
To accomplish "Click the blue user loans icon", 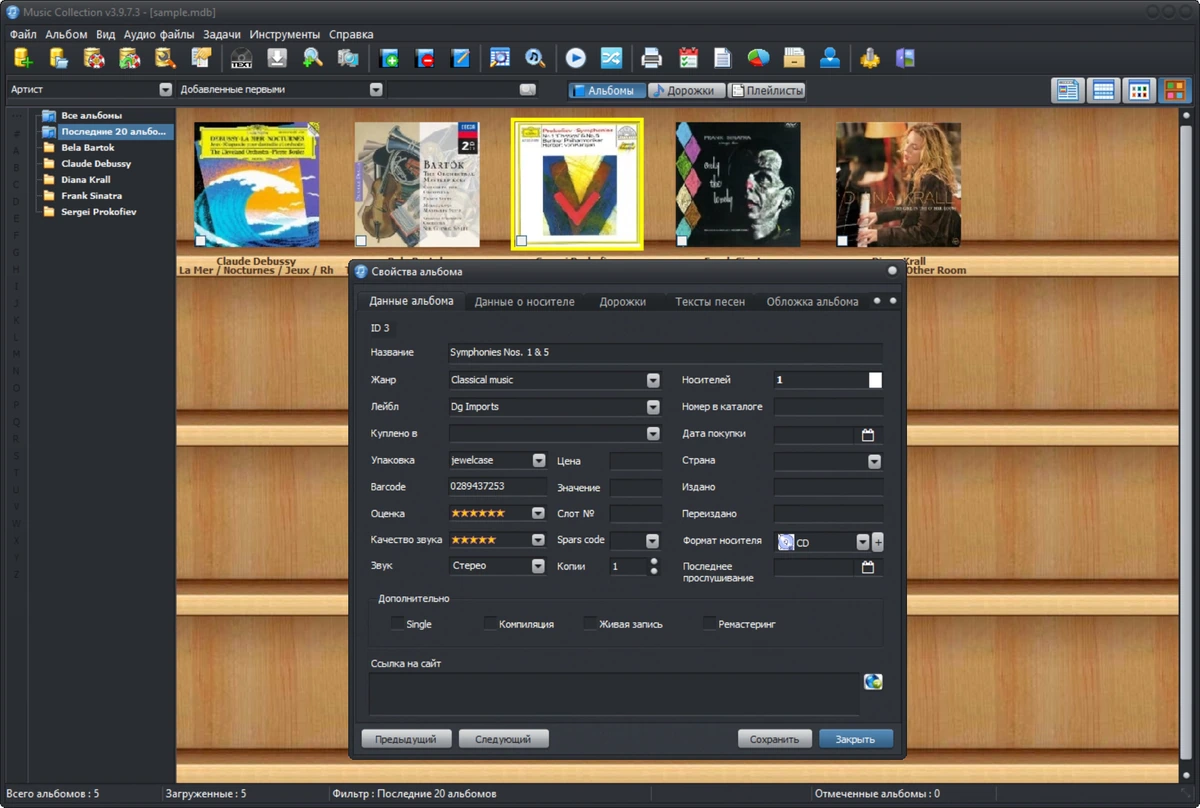I will tap(830, 58).
